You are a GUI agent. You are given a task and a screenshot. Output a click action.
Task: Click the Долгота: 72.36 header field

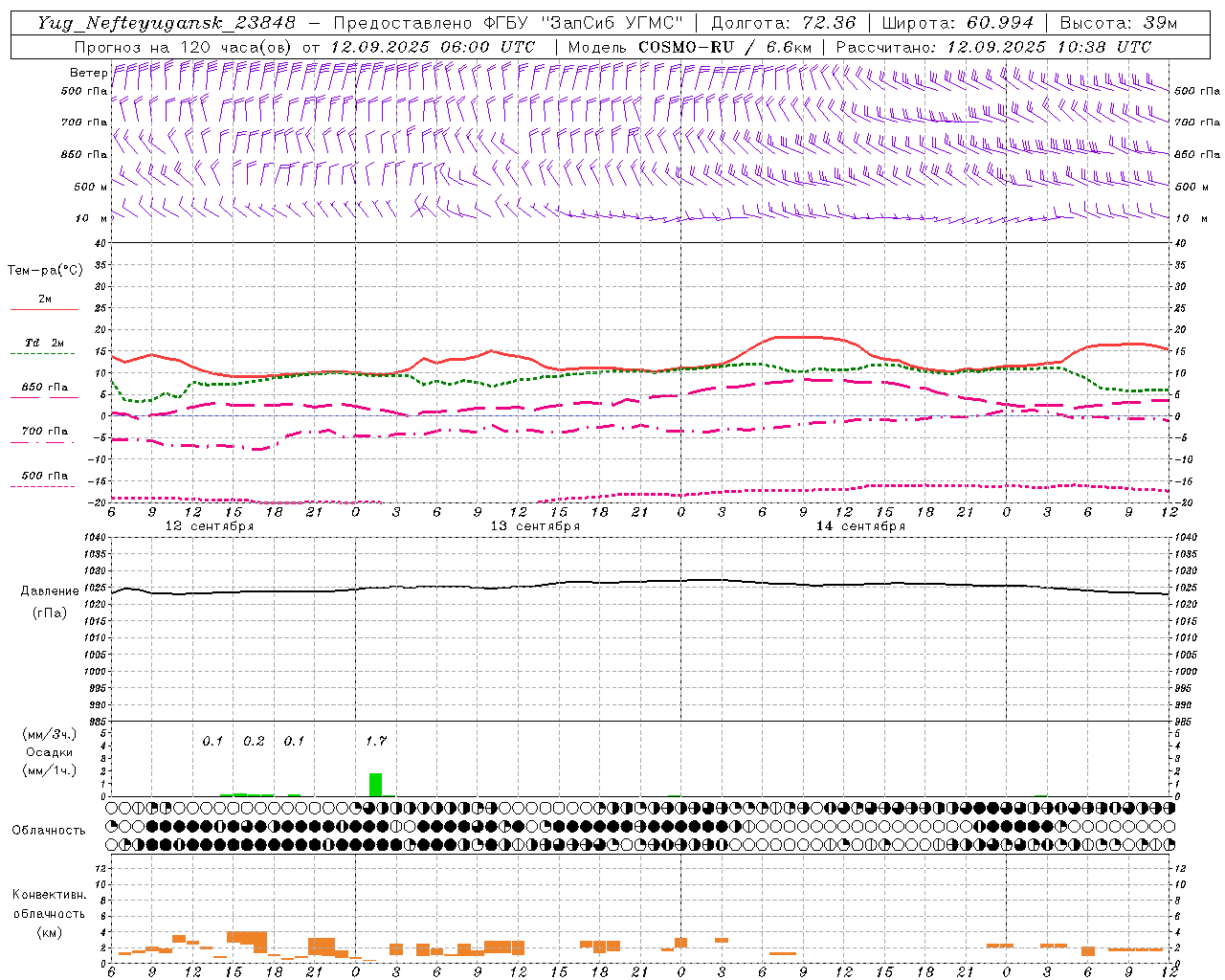783,23
